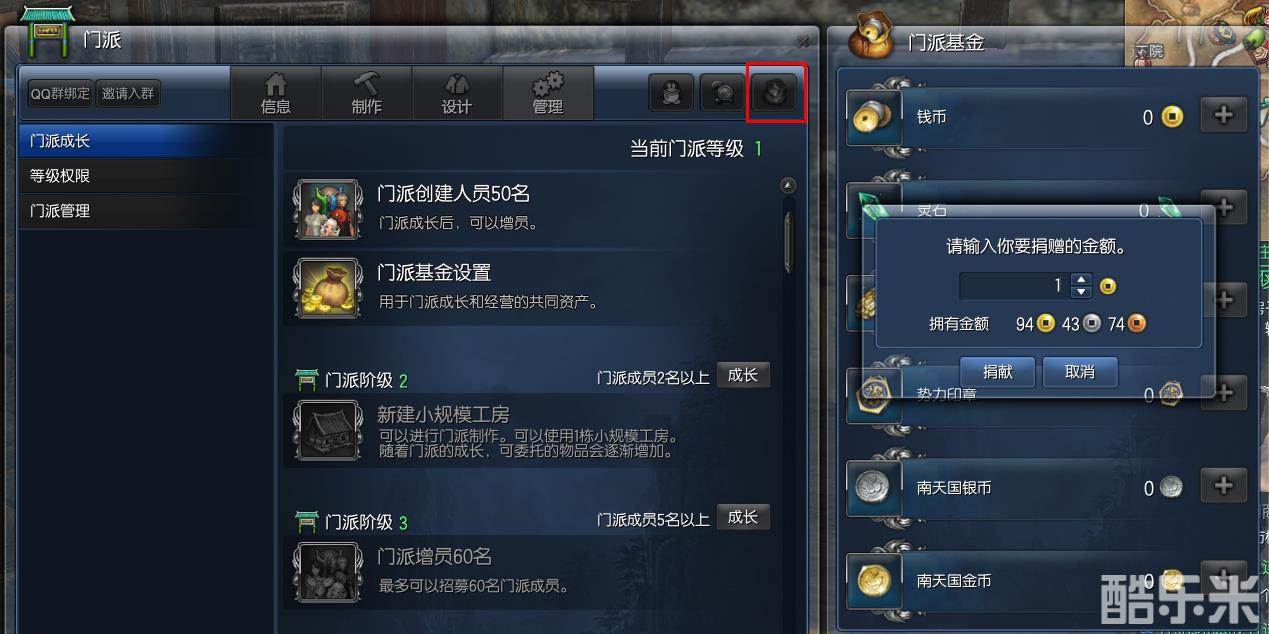
Task: Switch to the 制作 tab
Action: coord(367,94)
